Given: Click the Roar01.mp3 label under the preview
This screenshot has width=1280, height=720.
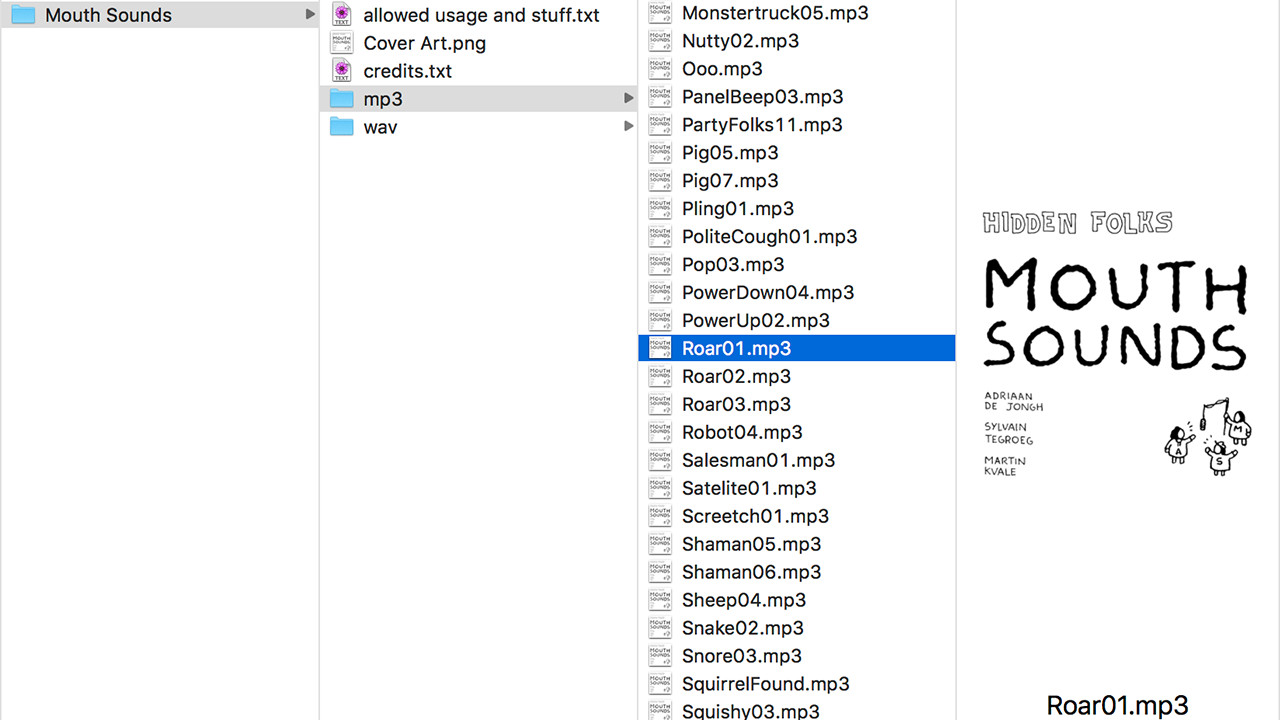Looking at the screenshot, I should tap(1117, 705).
